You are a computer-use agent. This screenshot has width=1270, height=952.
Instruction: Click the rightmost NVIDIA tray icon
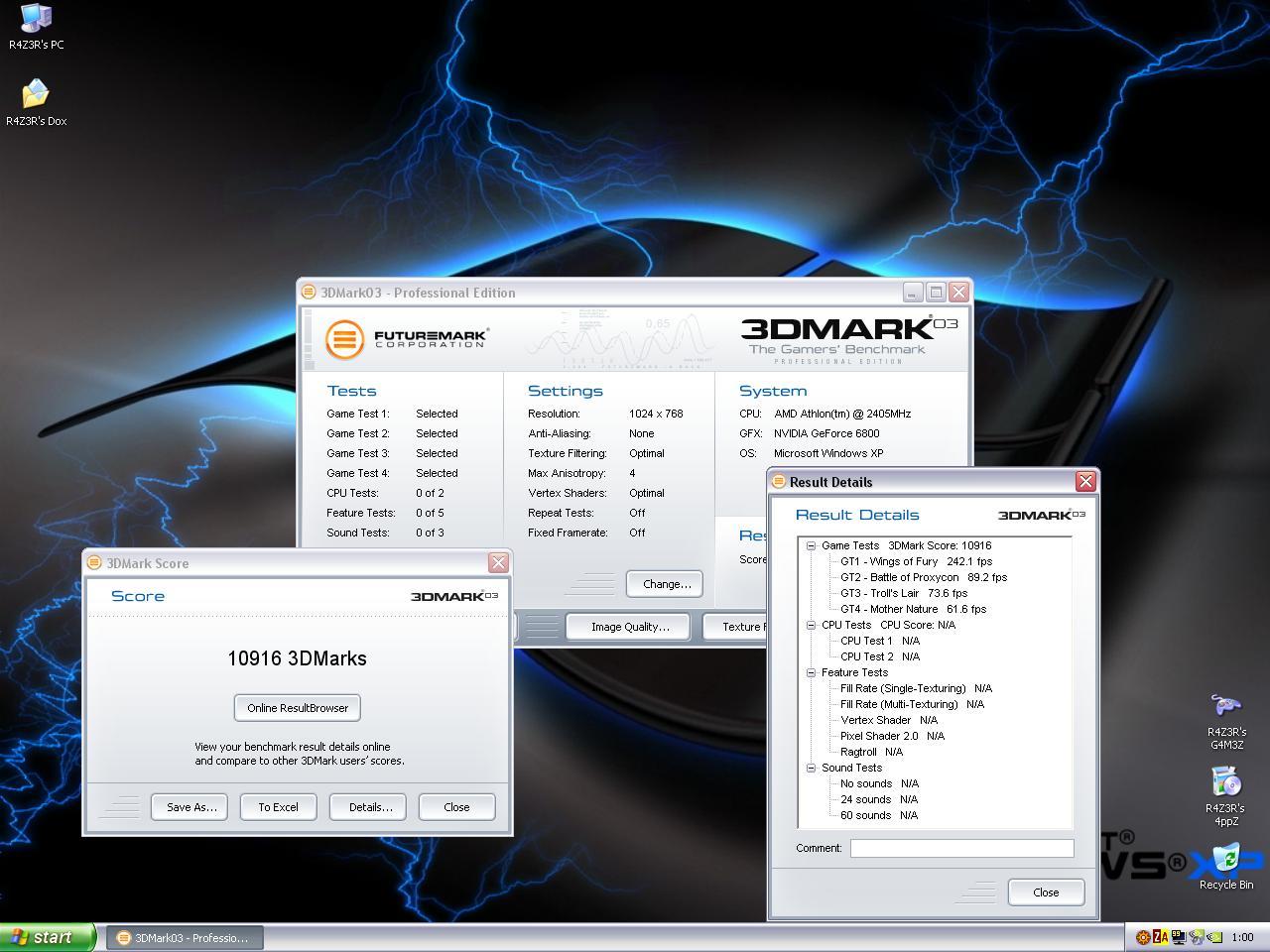coord(1214,937)
